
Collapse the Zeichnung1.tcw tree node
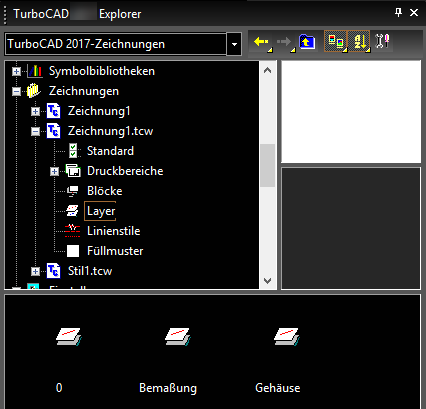[35, 131]
